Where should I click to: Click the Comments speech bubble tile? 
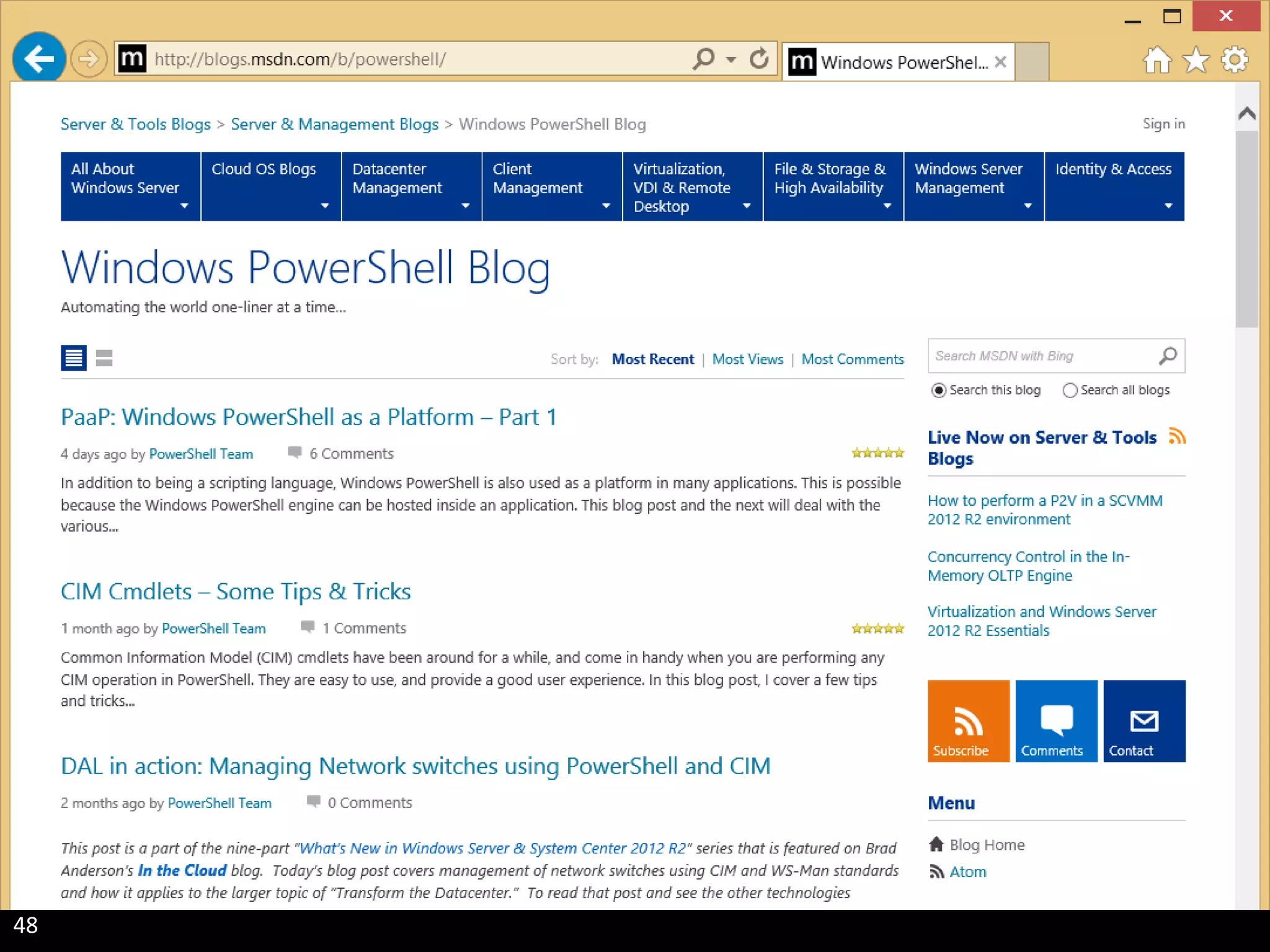1055,720
